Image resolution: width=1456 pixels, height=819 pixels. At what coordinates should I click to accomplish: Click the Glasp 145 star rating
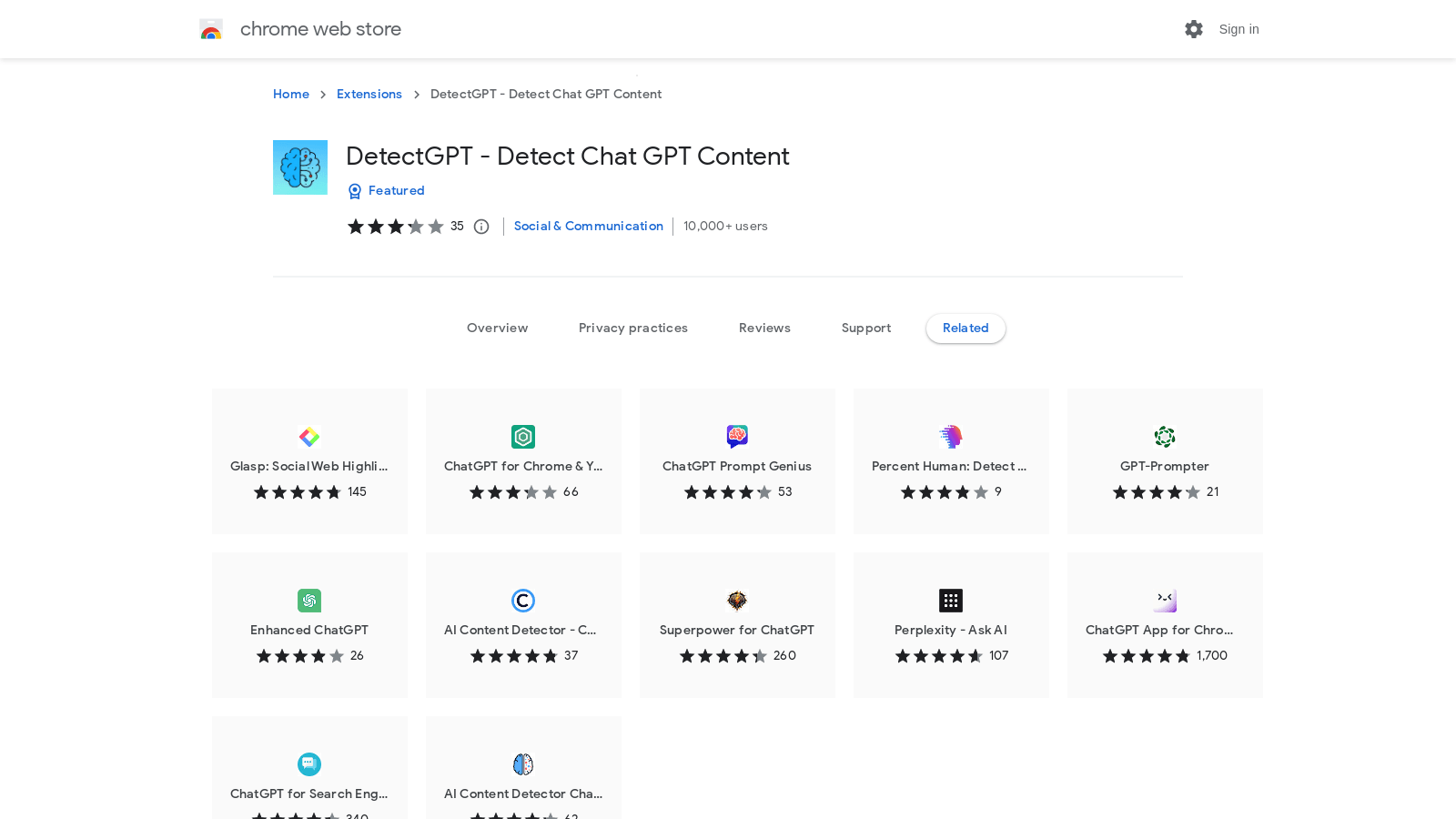298,492
